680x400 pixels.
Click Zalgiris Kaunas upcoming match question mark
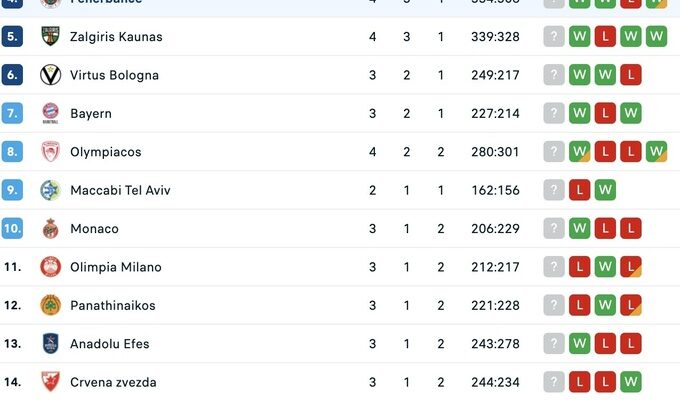pyautogui.click(x=554, y=37)
